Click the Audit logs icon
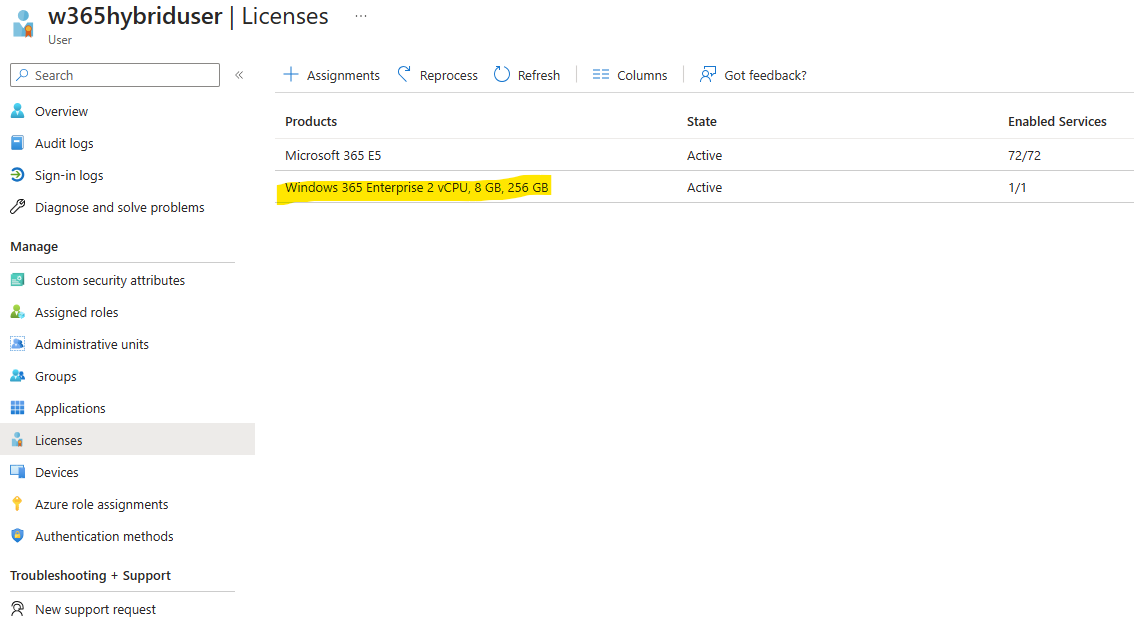This screenshot has width=1134, height=629. [x=17, y=142]
